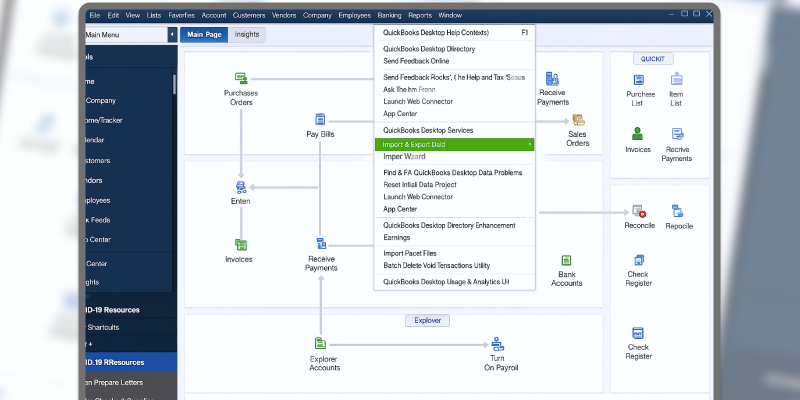Select QuickBooks Desktop Help Contexts menu item
This screenshot has height=400, width=800.
click(x=455, y=33)
